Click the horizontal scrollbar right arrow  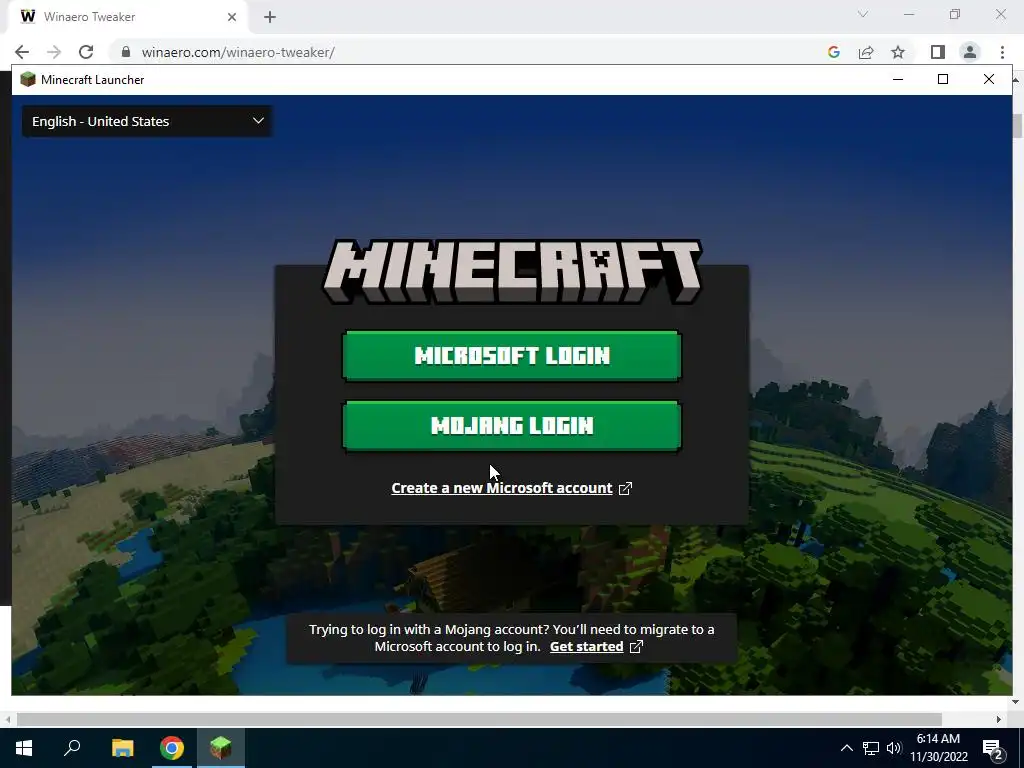(999, 720)
